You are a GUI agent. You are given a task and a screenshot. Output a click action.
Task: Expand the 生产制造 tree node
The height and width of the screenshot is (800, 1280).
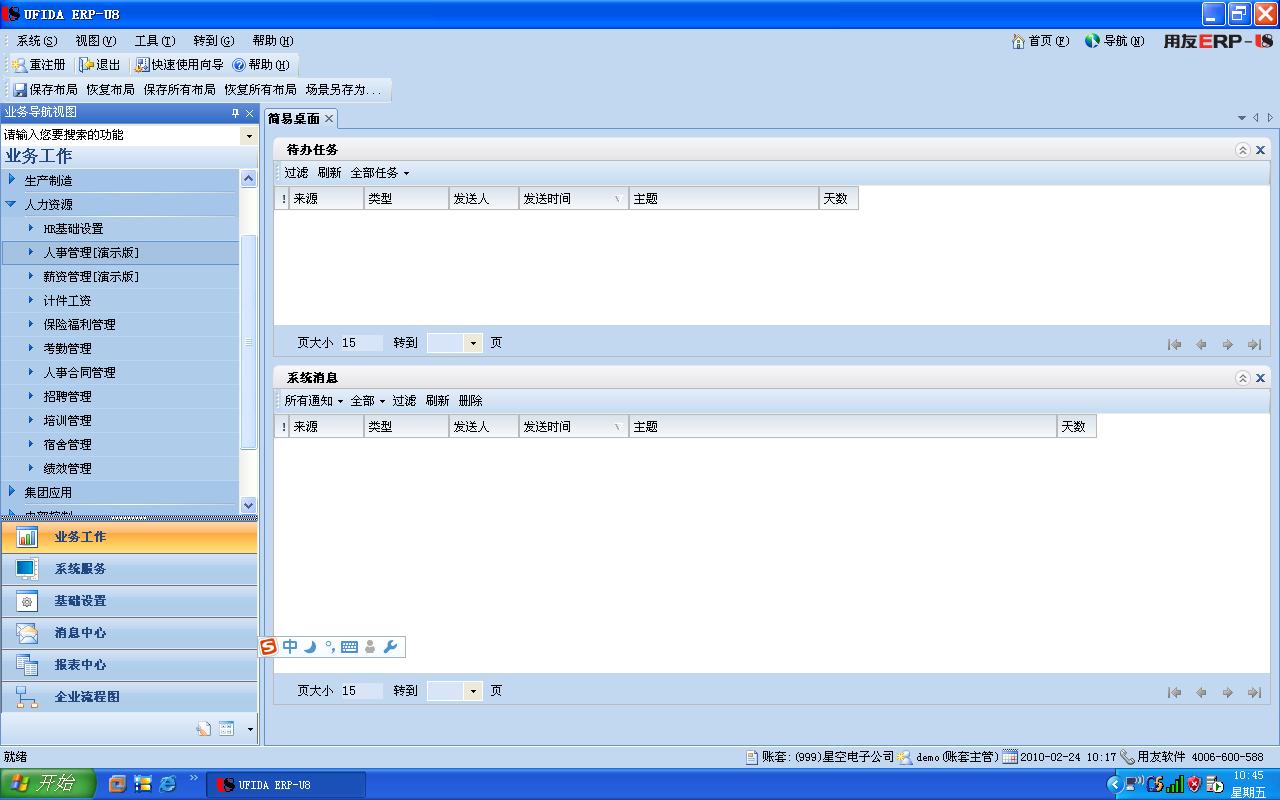coord(12,180)
